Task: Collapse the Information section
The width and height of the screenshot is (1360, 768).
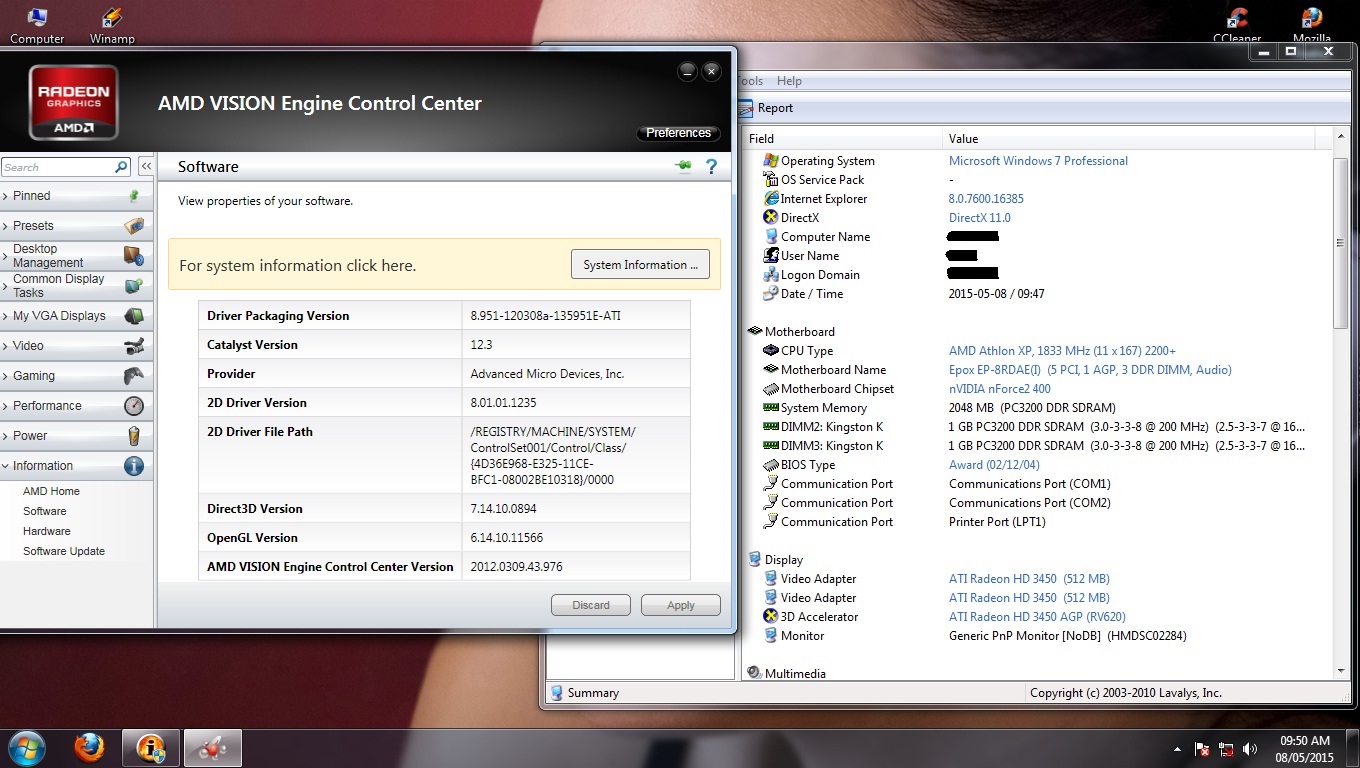Action: pos(76,466)
